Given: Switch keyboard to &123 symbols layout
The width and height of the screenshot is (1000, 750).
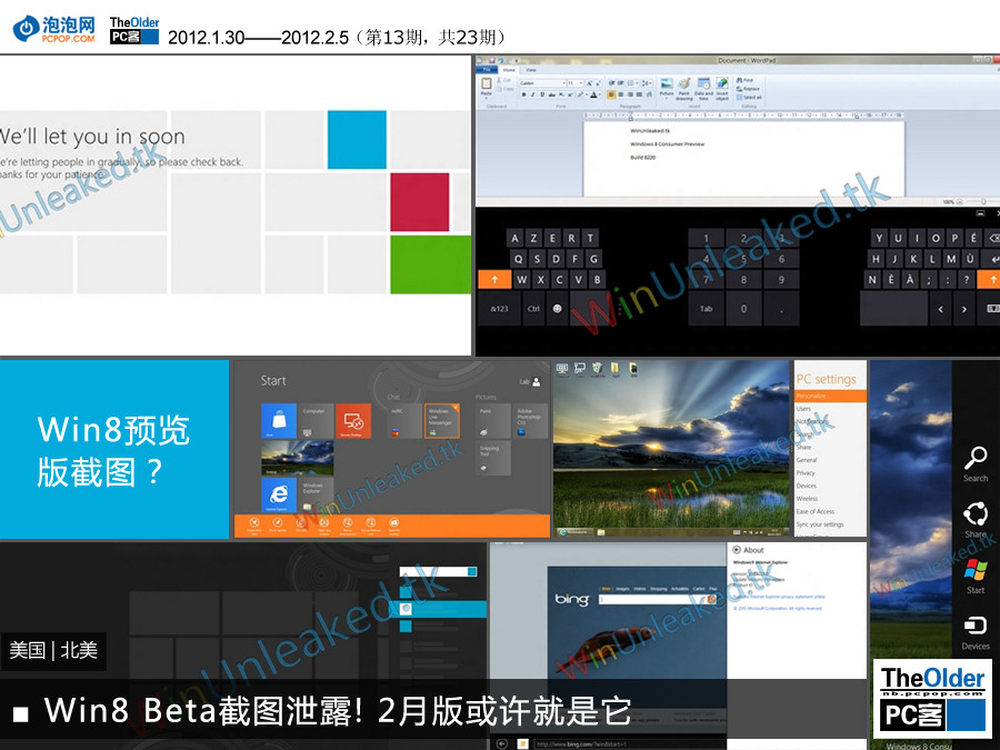Looking at the screenshot, I should [x=501, y=309].
